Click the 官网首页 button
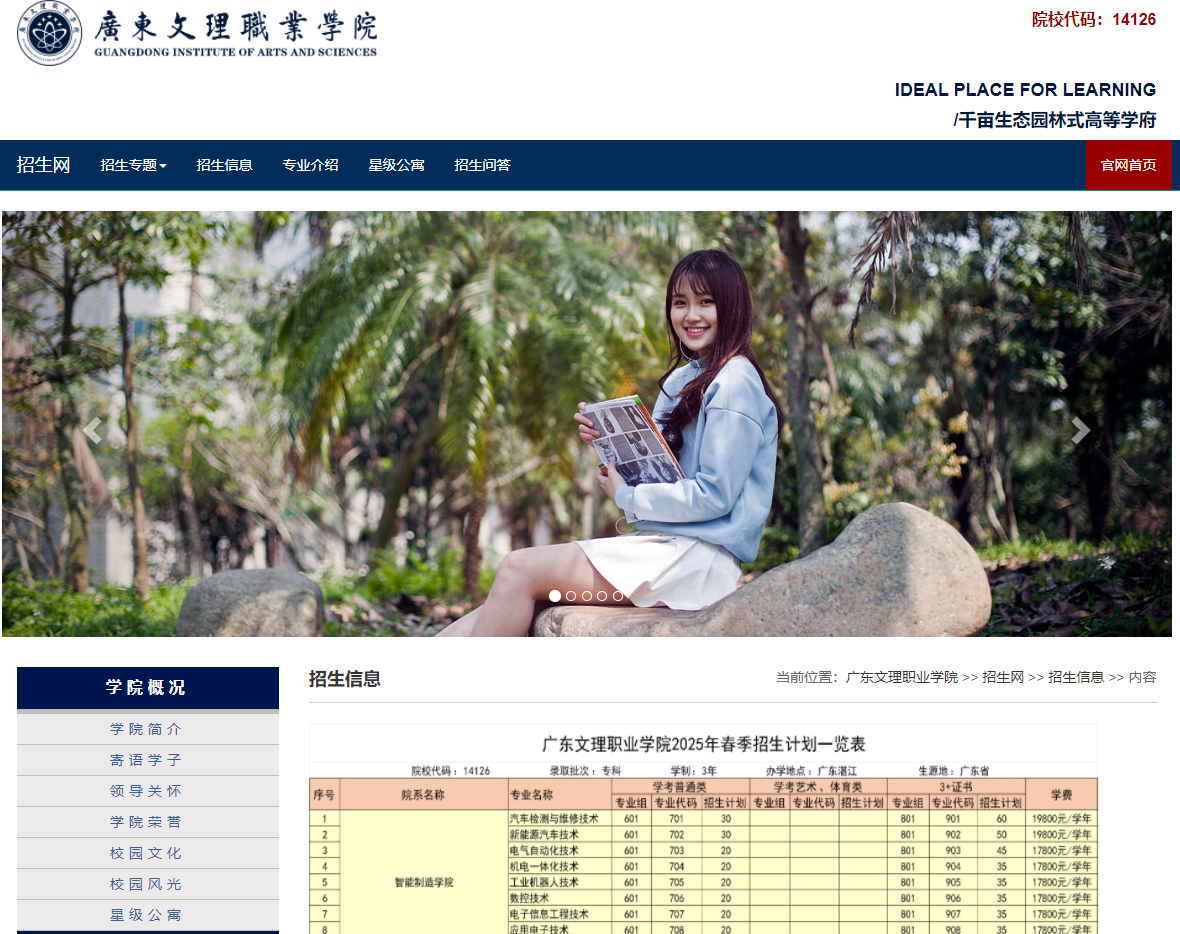 [x=1128, y=164]
